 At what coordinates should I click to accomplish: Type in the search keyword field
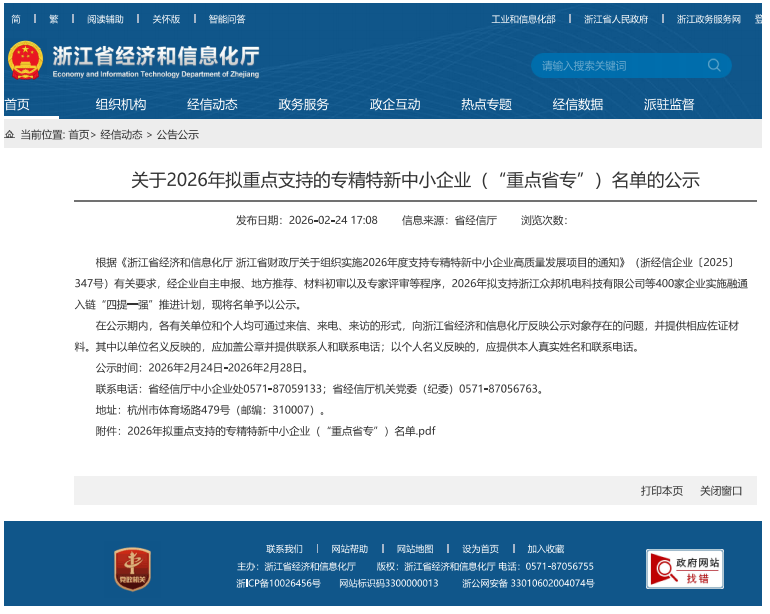(620, 66)
